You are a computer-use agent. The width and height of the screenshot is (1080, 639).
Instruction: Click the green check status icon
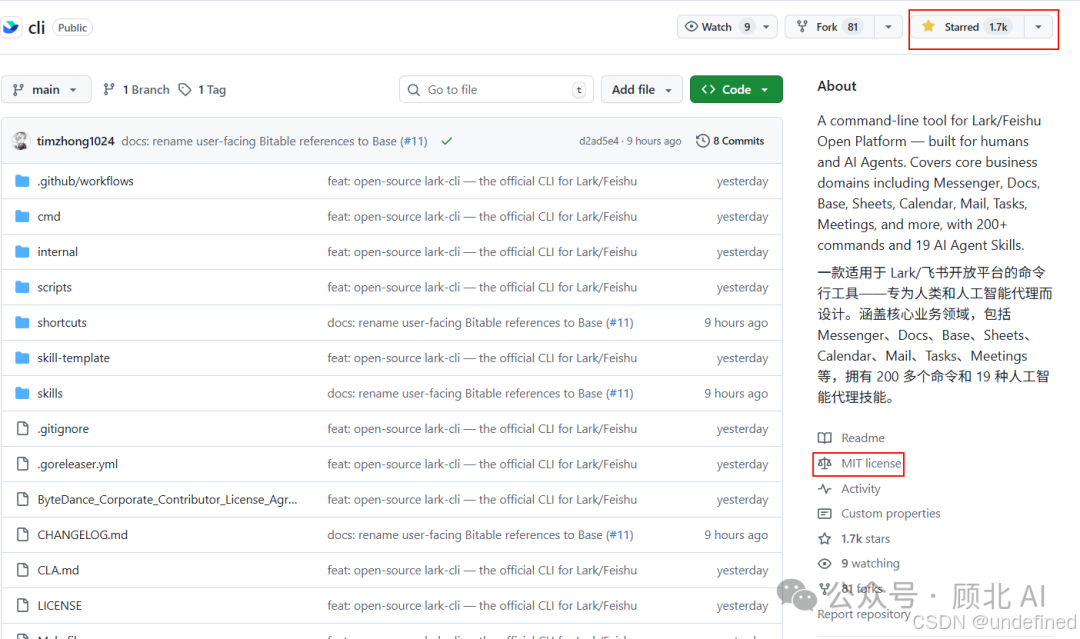tap(447, 141)
